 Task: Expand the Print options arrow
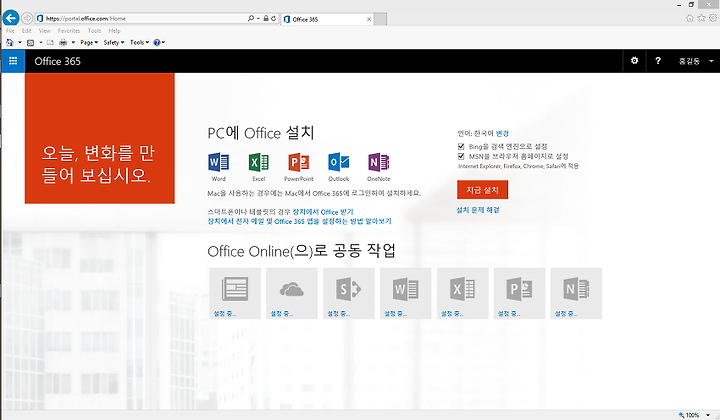(x=73, y=42)
